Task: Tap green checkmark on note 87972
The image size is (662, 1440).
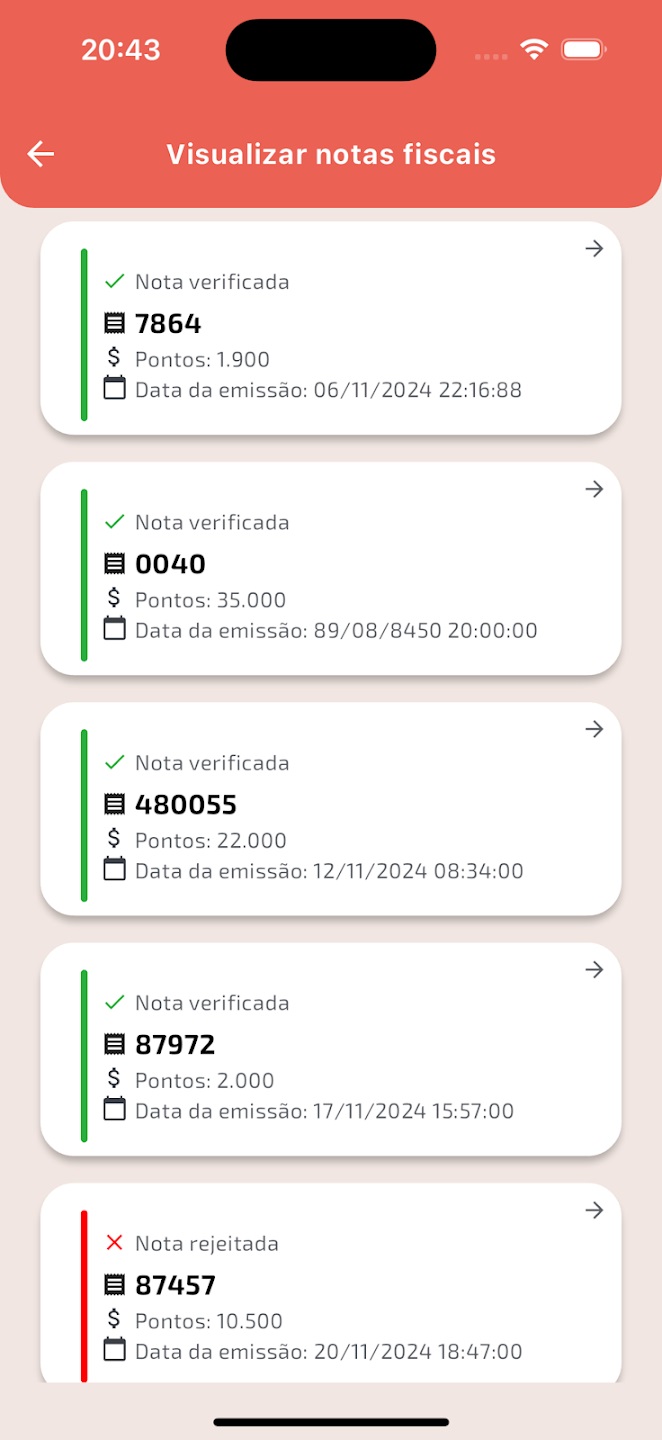Action: point(114,1002)
